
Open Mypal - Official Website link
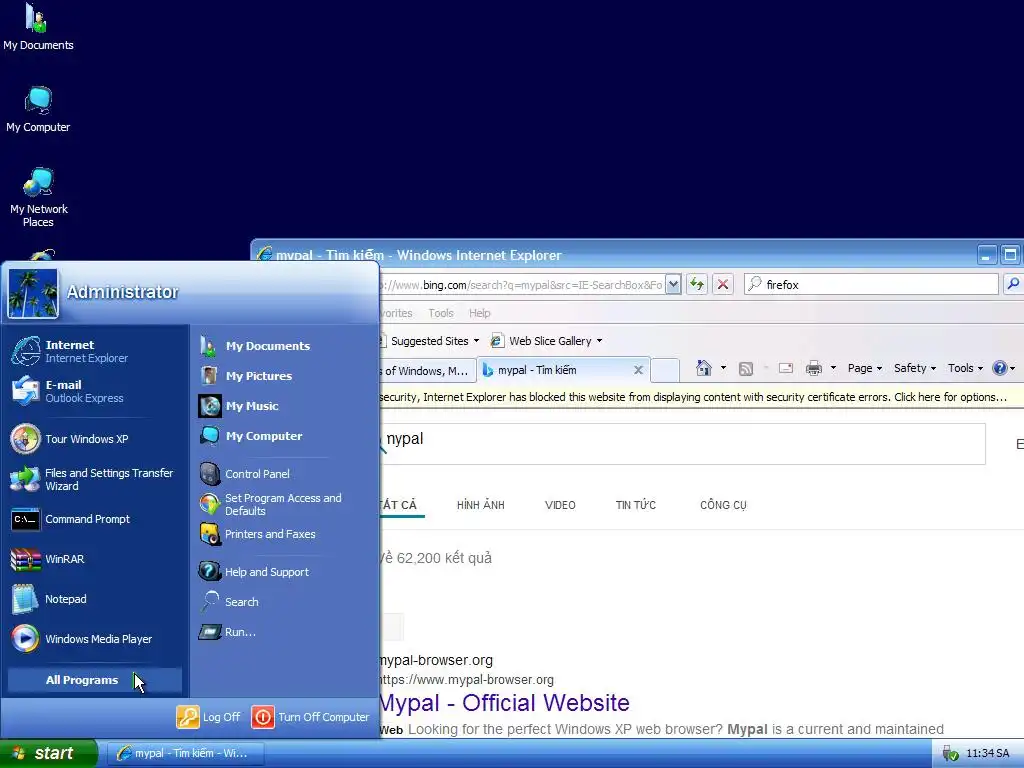click(x=504, y=703)
